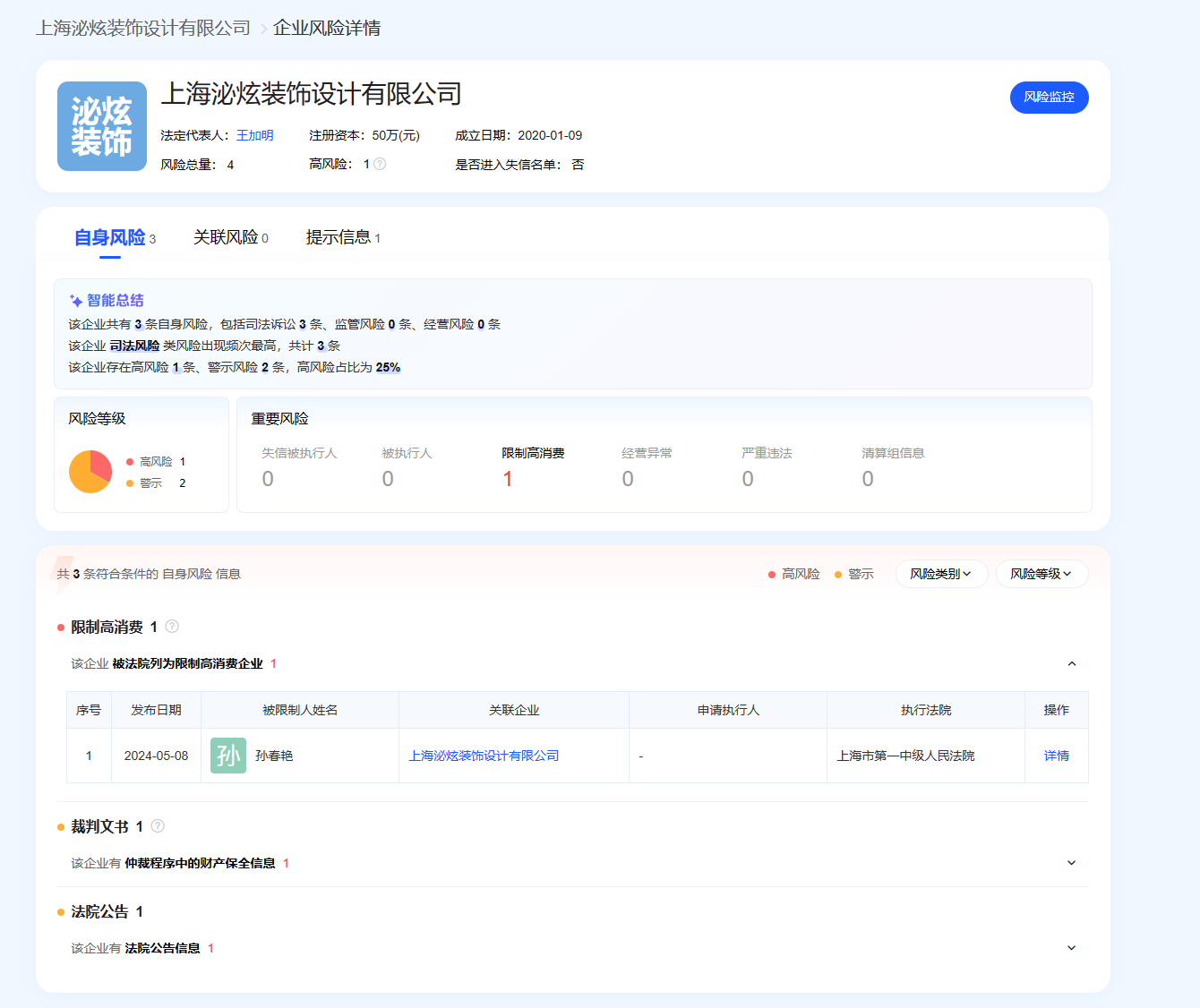The height and width of the screenshot is (1008, 1200).
Task: Expand the 仲裁程序中的财产保全信息 row
Action: click(x=1072, y=863)
